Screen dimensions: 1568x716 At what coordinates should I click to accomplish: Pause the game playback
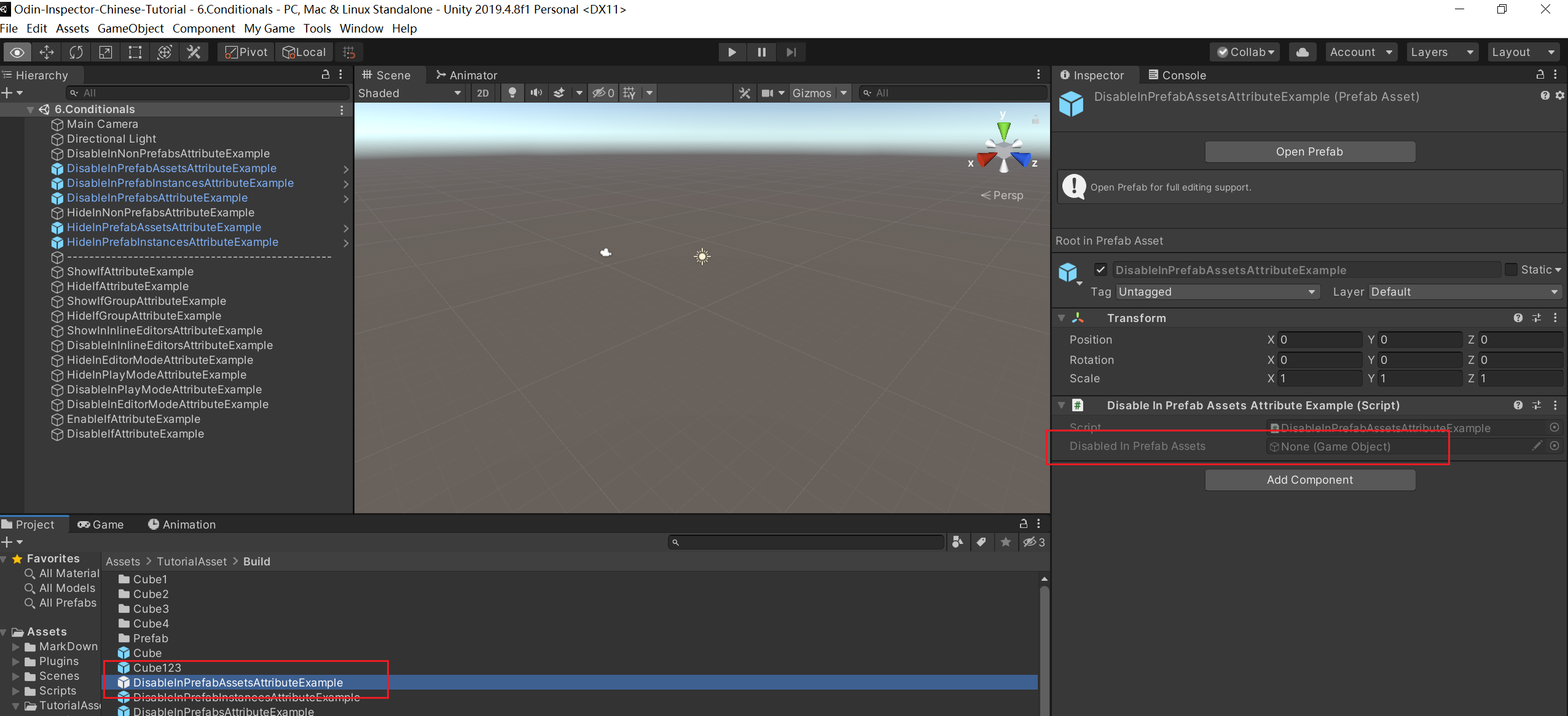tap(761, 52)
